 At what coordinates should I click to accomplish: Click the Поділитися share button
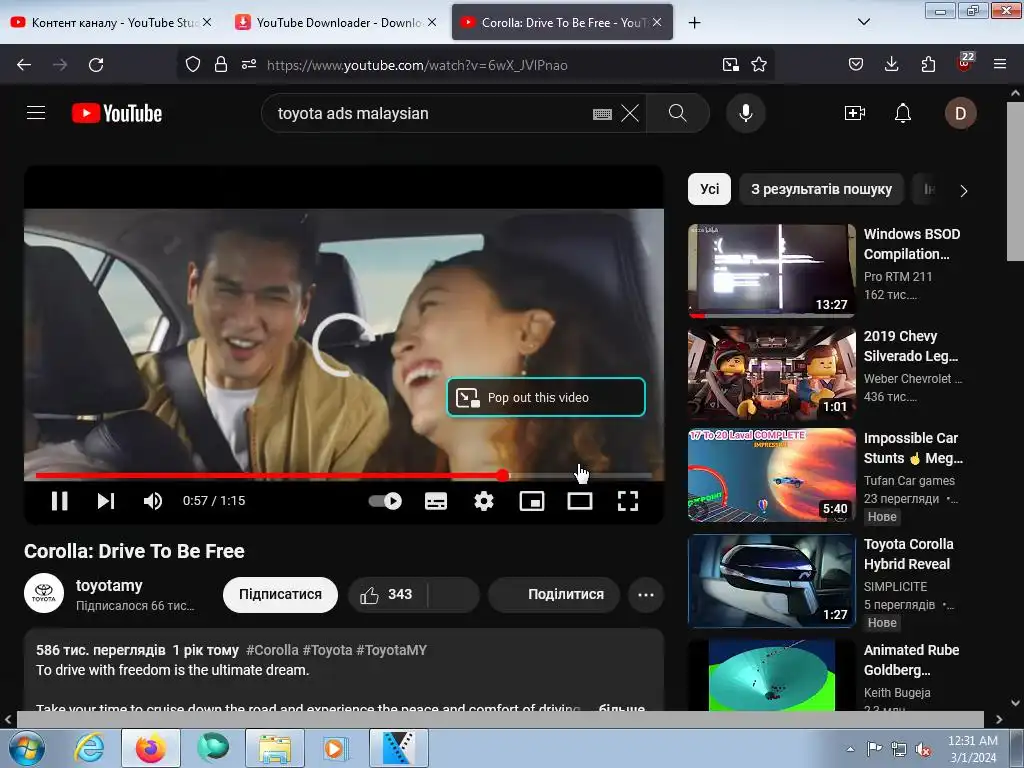[x=554, y=594]
